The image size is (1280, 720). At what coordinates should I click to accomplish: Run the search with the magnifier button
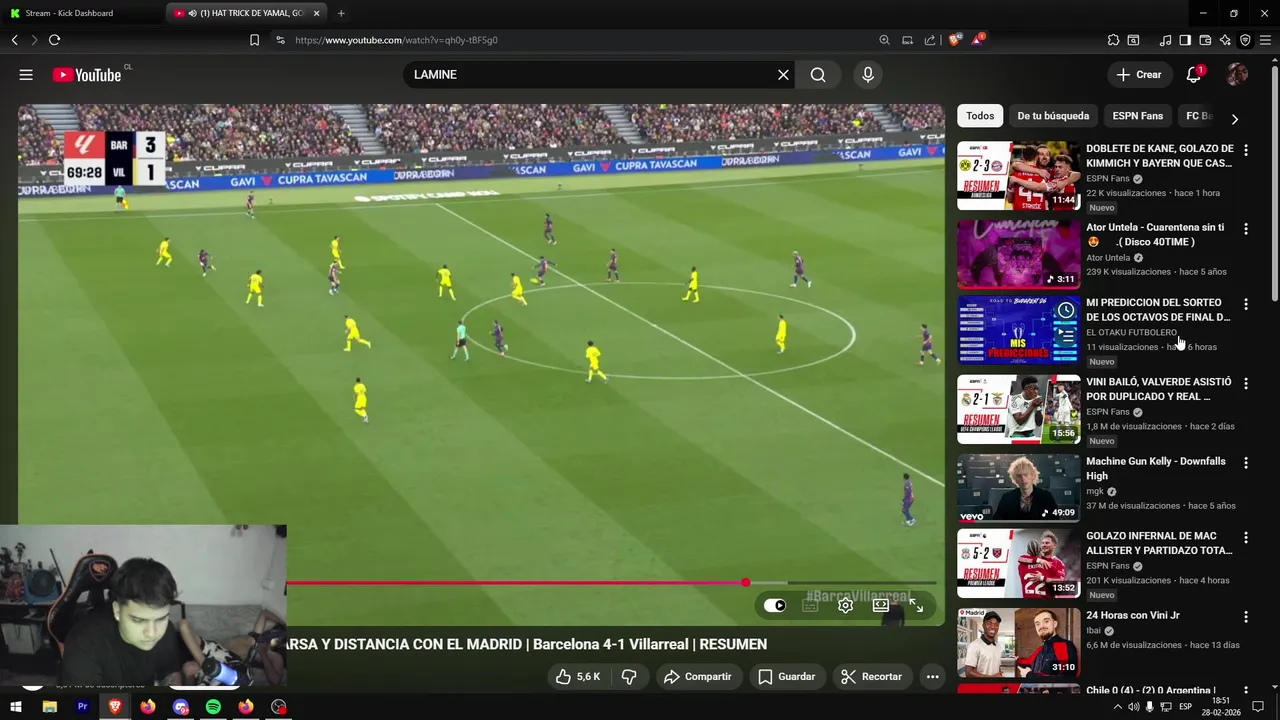pyautogui.click(x=818, y=75)
